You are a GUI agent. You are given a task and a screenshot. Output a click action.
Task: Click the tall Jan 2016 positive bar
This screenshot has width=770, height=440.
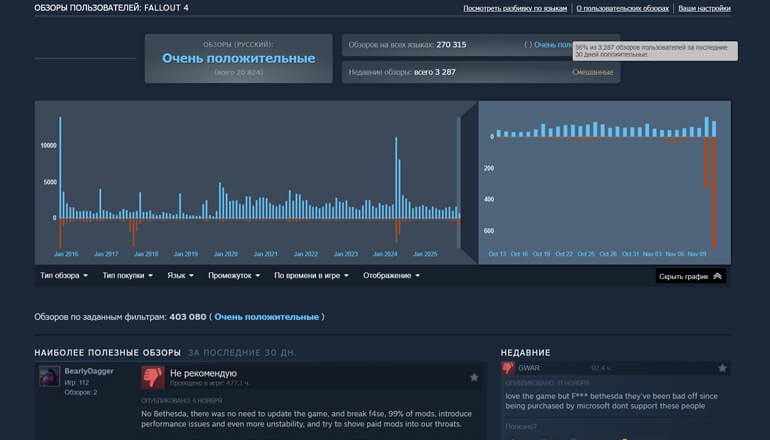coord(60,167)
